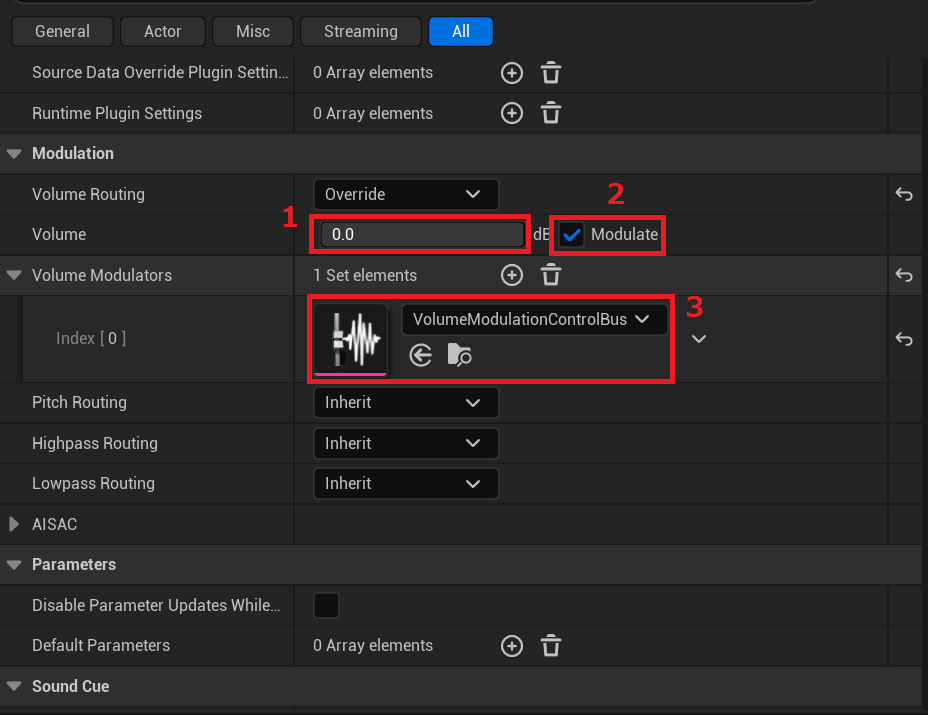Select the General filter button
This screenshot has height=715, width=928.
(62, 31)
